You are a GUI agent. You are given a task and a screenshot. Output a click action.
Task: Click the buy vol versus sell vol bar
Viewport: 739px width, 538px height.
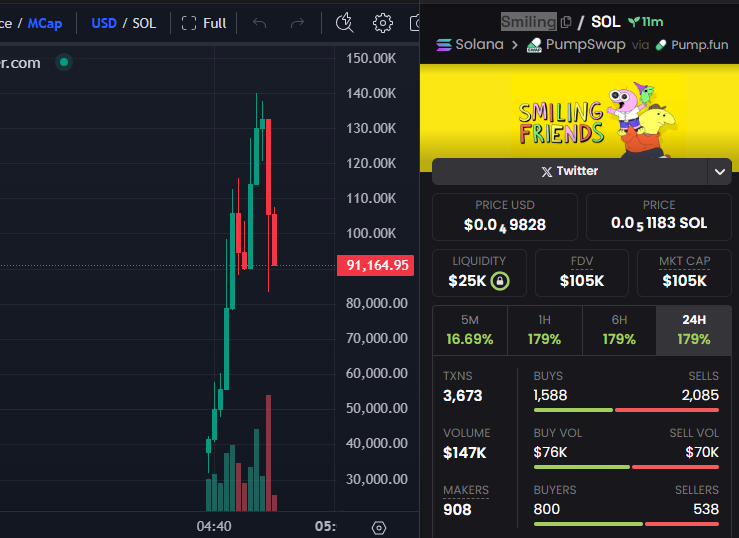click(626, 467)
